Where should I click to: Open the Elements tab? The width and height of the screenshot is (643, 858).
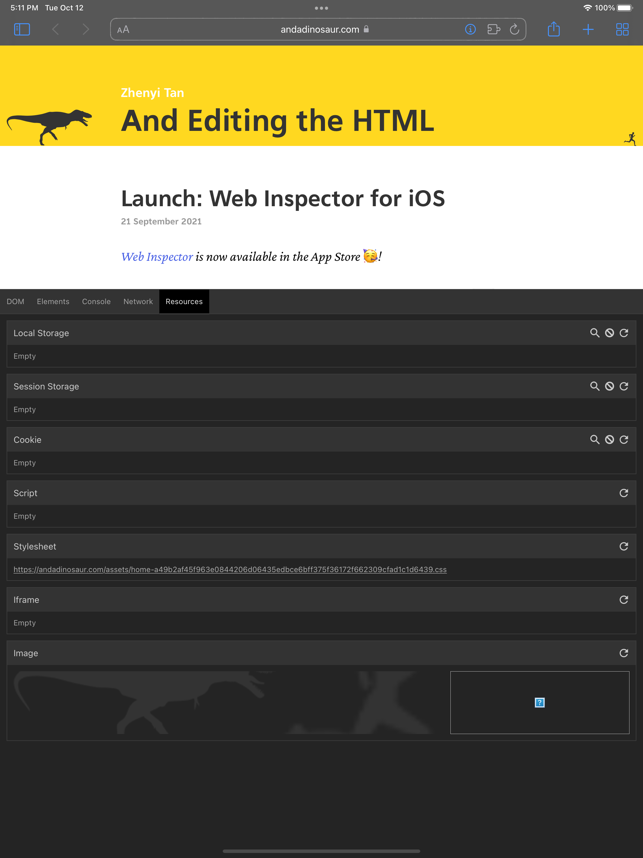(53, 302)
